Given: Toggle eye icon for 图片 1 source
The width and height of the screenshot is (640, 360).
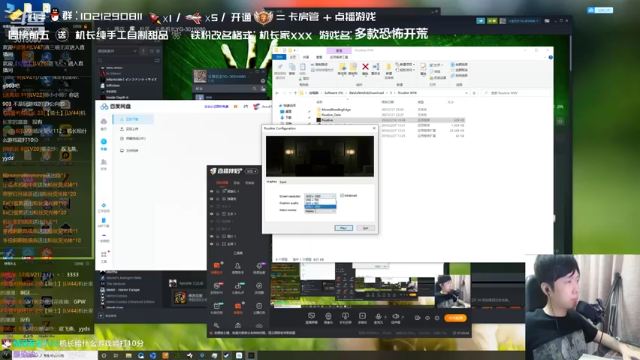Looking at the screenshot, I should pos(211,236).
